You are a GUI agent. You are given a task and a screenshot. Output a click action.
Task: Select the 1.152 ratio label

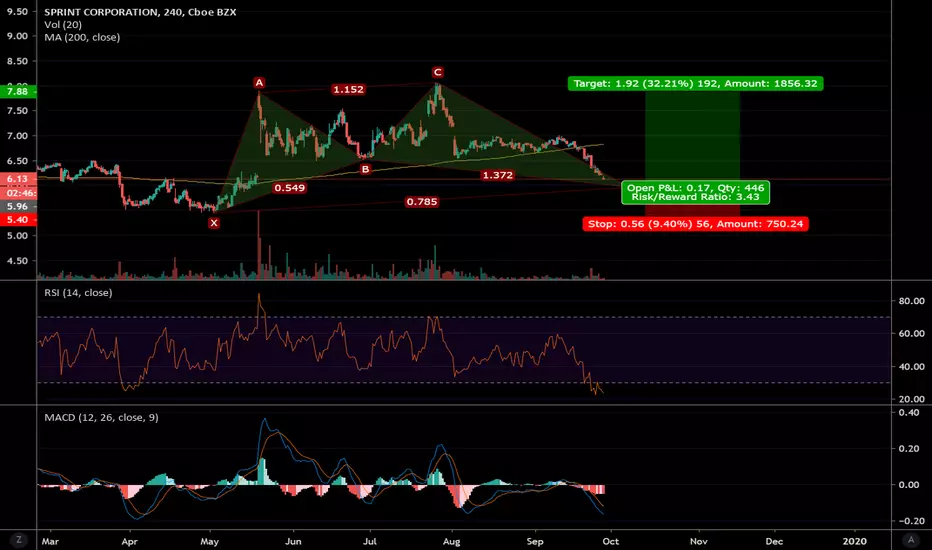(x=348, y=90)
